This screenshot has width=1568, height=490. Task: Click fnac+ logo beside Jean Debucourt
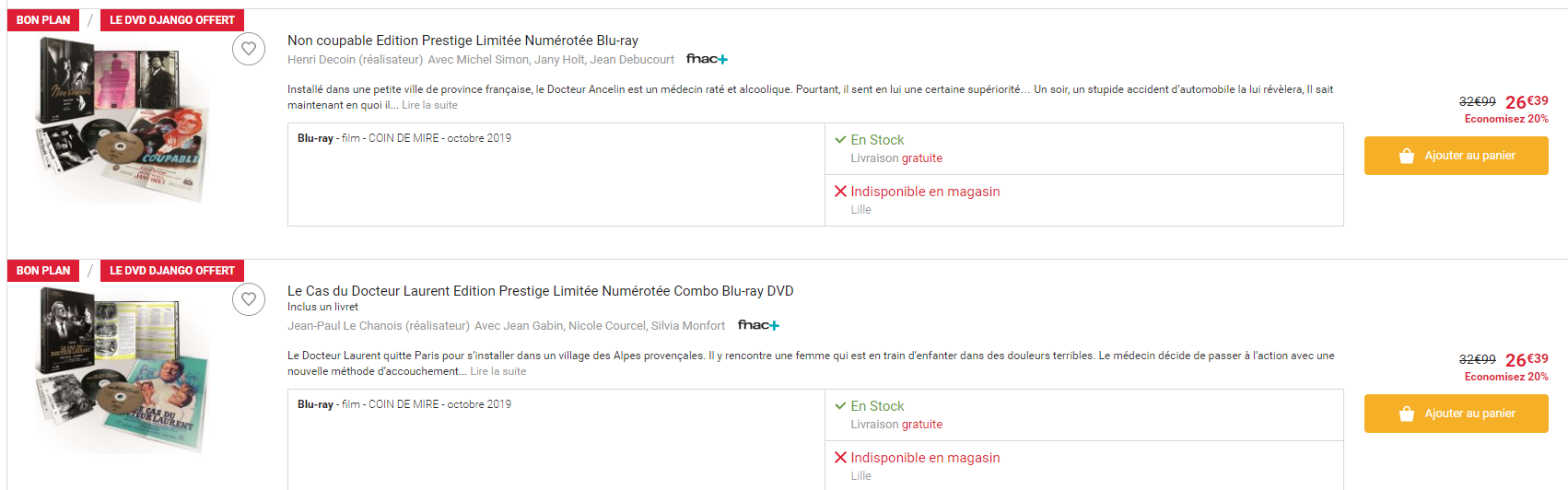707,59
